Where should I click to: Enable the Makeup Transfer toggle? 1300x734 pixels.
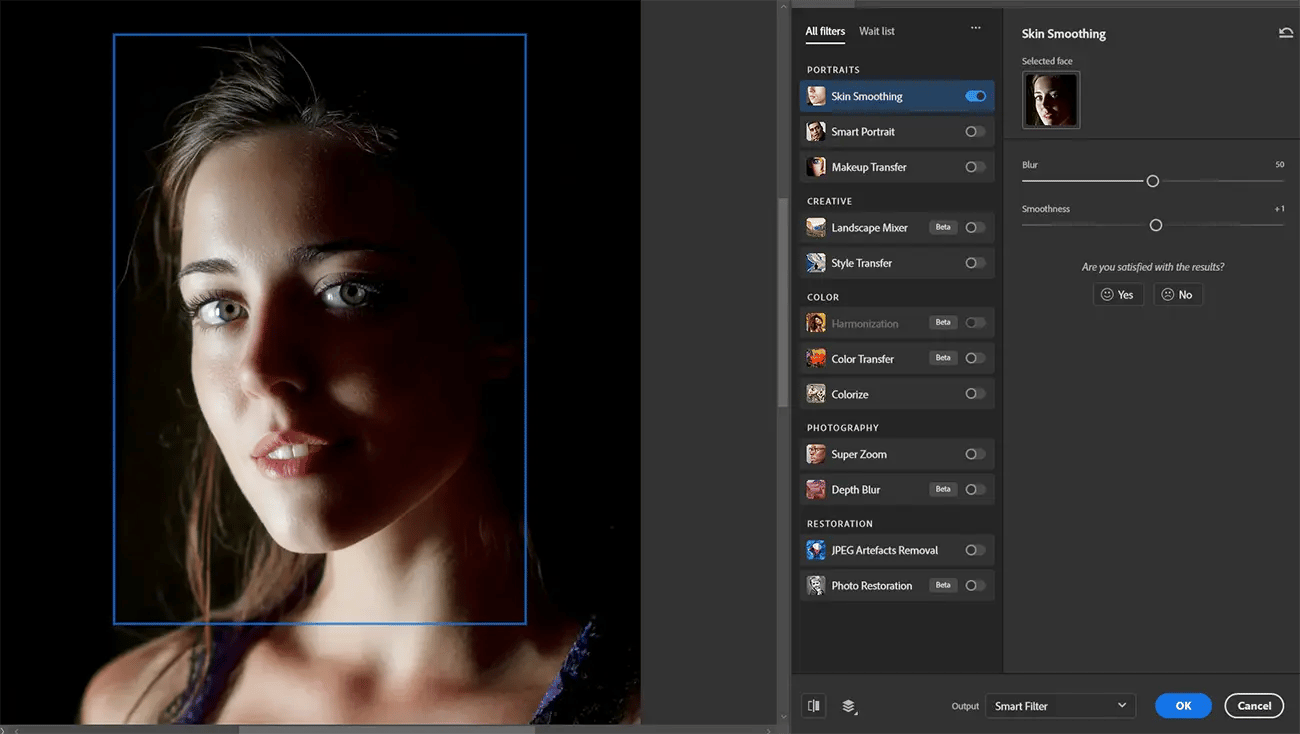[x=975, y=167]
